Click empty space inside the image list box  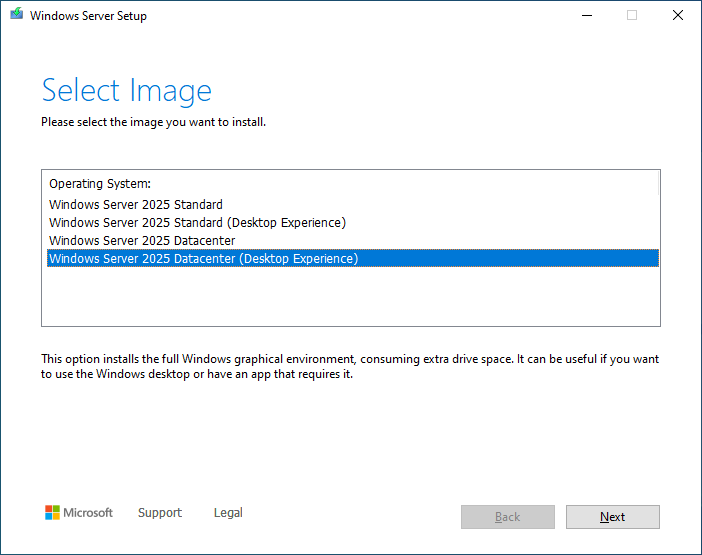click(x=353, y=296)
